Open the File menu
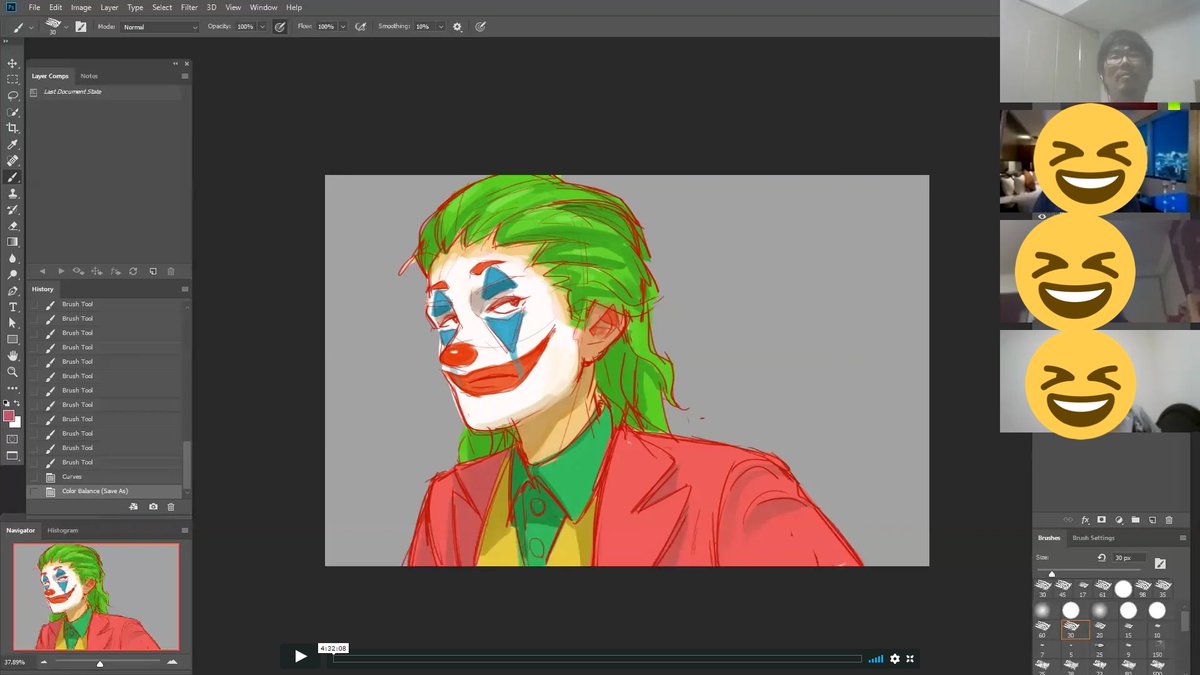This screenshot has width=1200, height=675. pyautogui.click(x=35, y=7)
